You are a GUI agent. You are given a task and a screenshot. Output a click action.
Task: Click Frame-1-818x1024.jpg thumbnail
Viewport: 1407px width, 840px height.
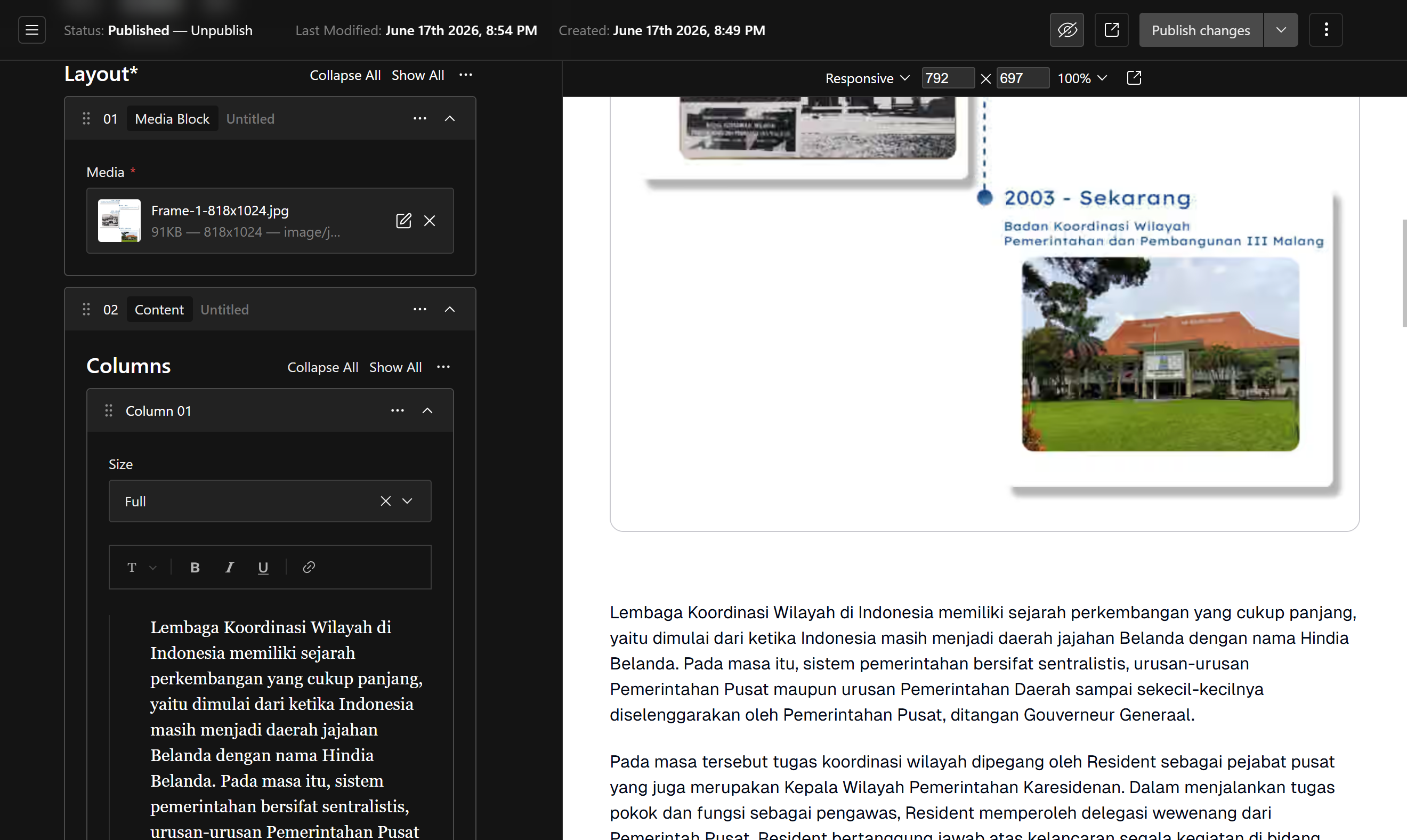(x=119, y=221)
